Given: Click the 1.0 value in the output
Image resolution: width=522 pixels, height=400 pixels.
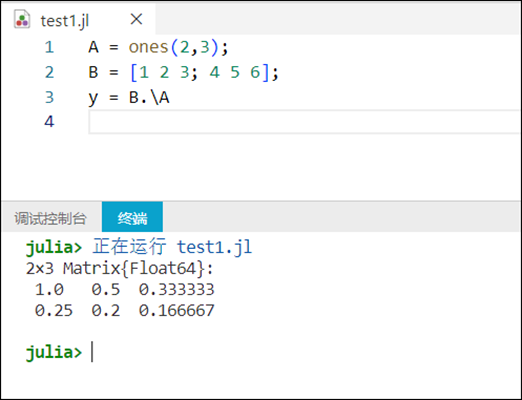Looking at the screenshot, I should tap(49, 289).
